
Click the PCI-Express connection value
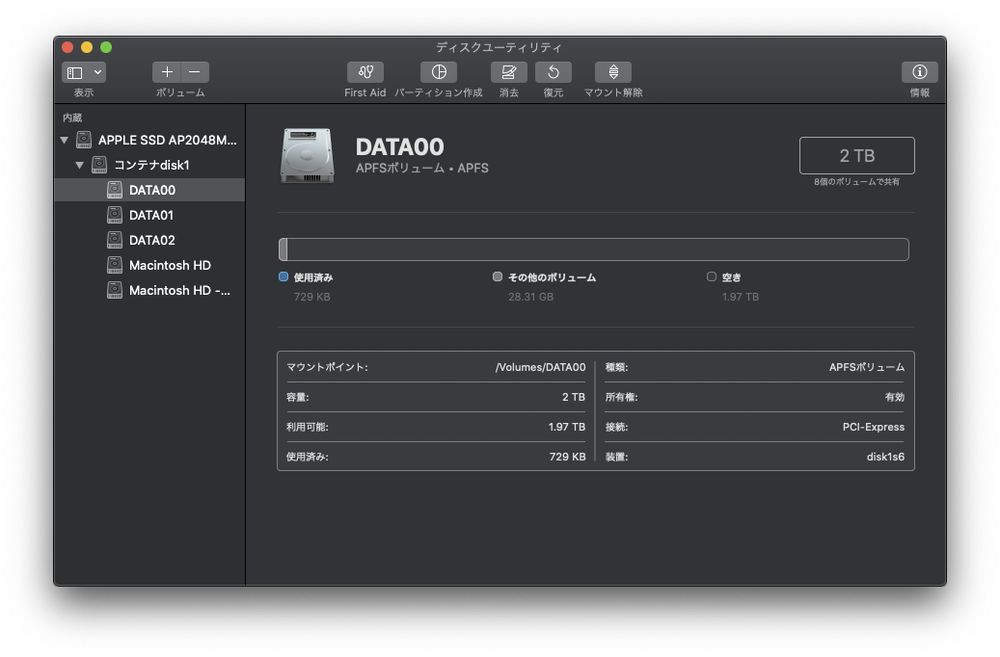tap(873, 427)
